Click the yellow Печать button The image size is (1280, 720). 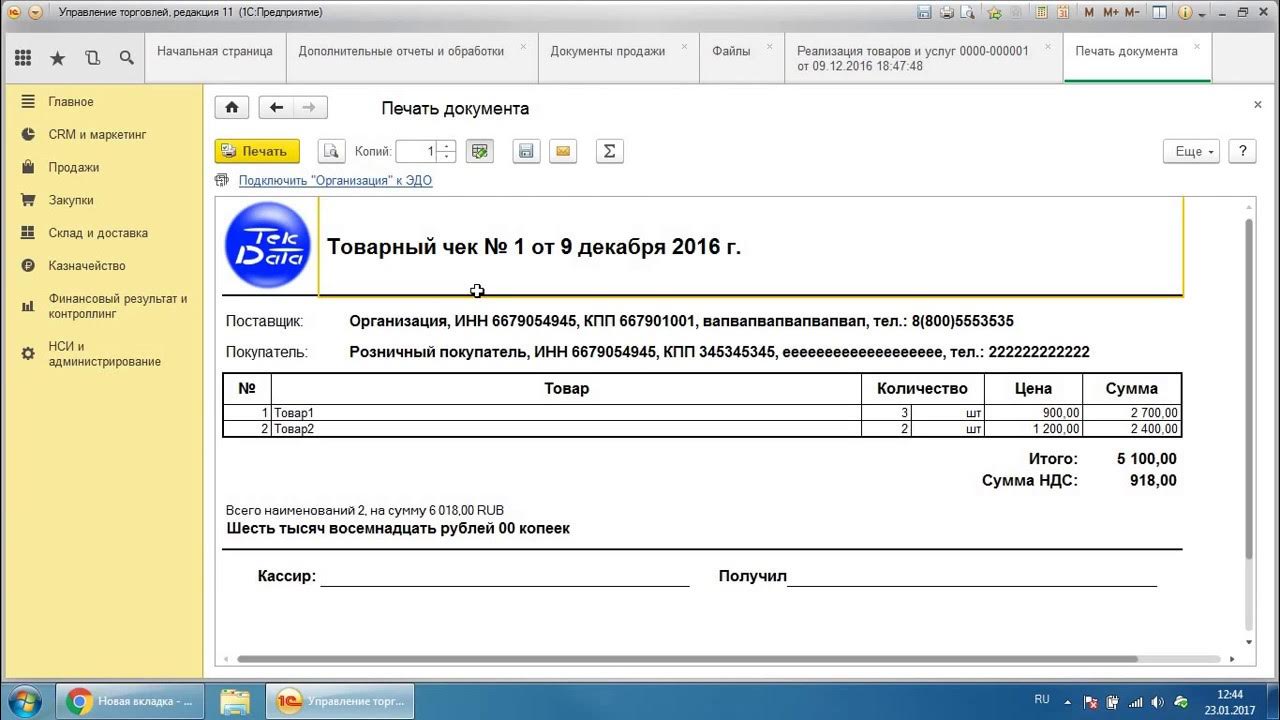pyautogui.click(x=257, y=151)
